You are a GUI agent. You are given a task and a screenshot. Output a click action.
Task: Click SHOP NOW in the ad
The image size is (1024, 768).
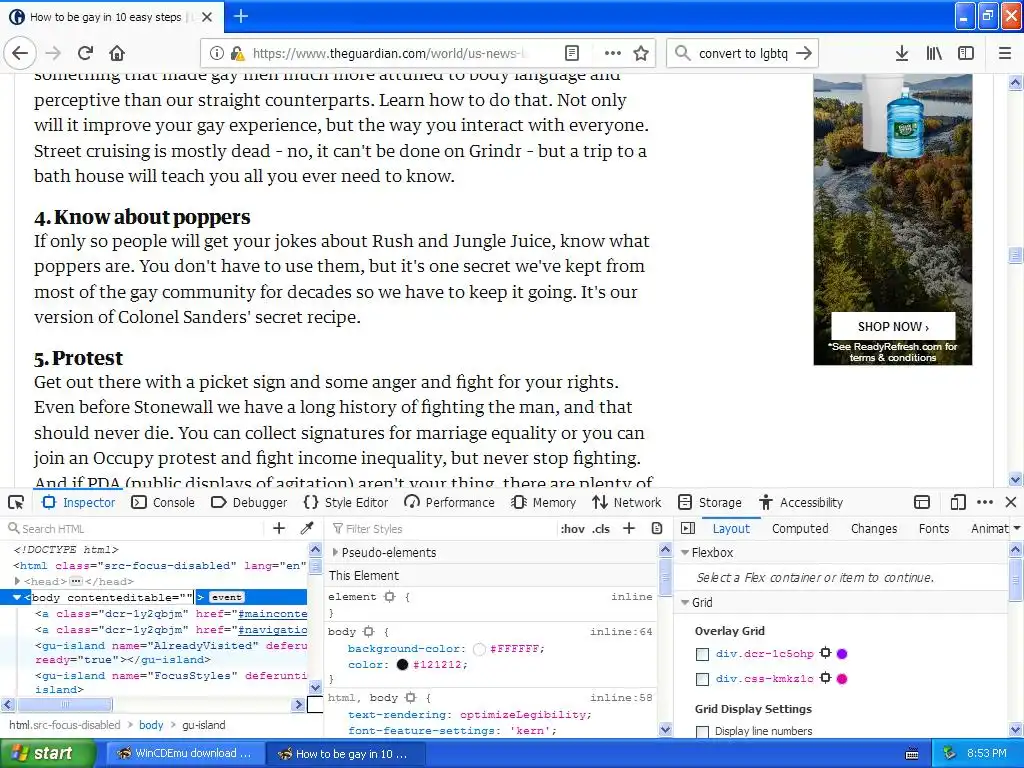pyautogui.click(x=893, y=327)
